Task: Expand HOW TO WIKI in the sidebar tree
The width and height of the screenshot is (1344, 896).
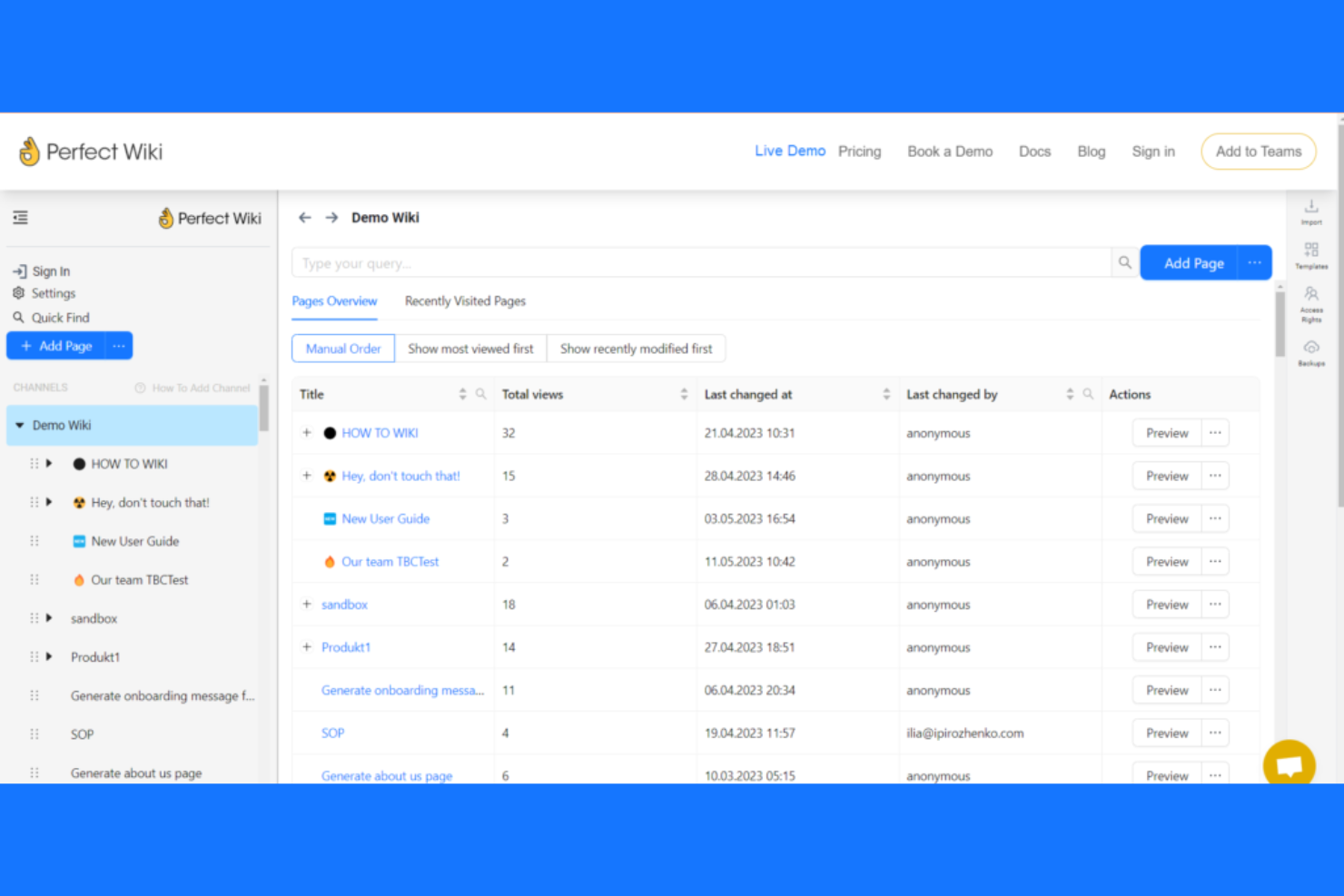Action: click(x=49, y=464)
